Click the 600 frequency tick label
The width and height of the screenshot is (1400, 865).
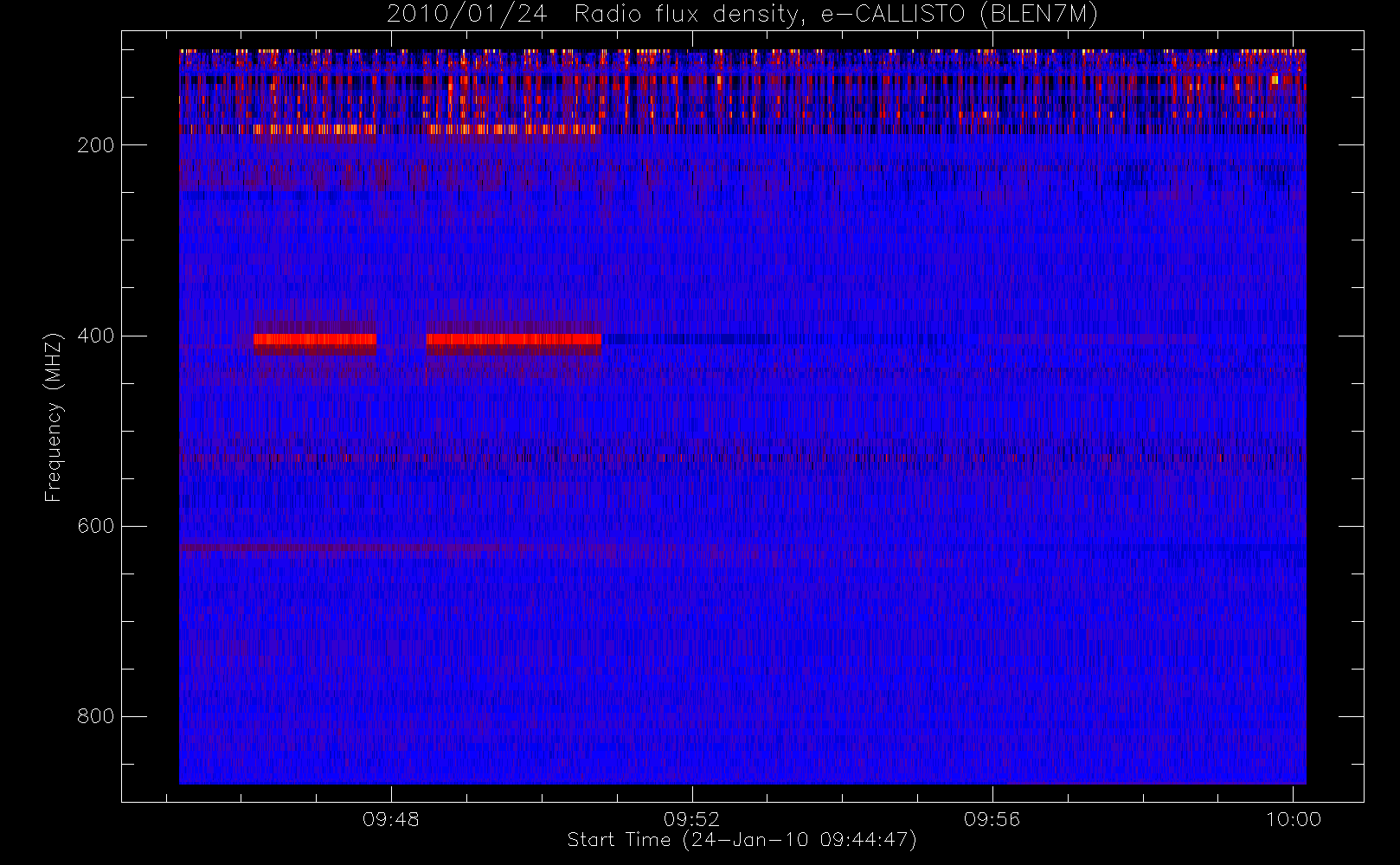click(x=95, y=526)
